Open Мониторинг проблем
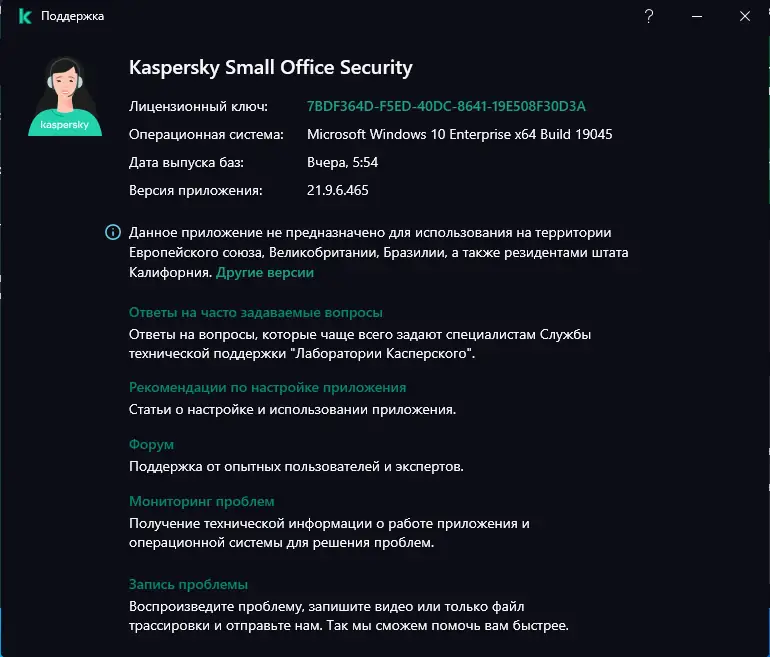Viewport: 770px width, 657px height. click(201, 501)
